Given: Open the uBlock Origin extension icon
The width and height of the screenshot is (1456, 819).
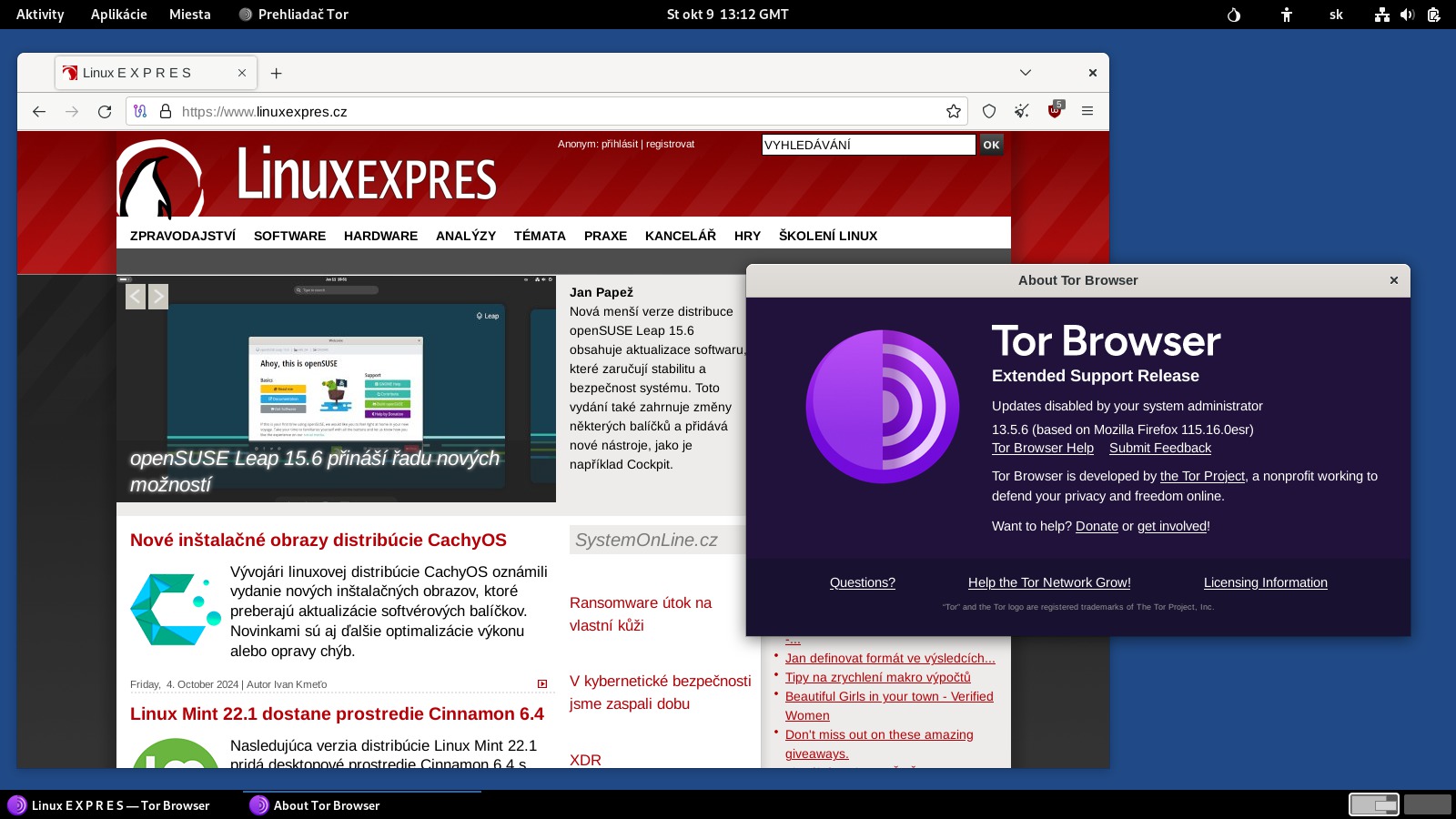Looking at the screenshot, I should (x=1056, y=110).
